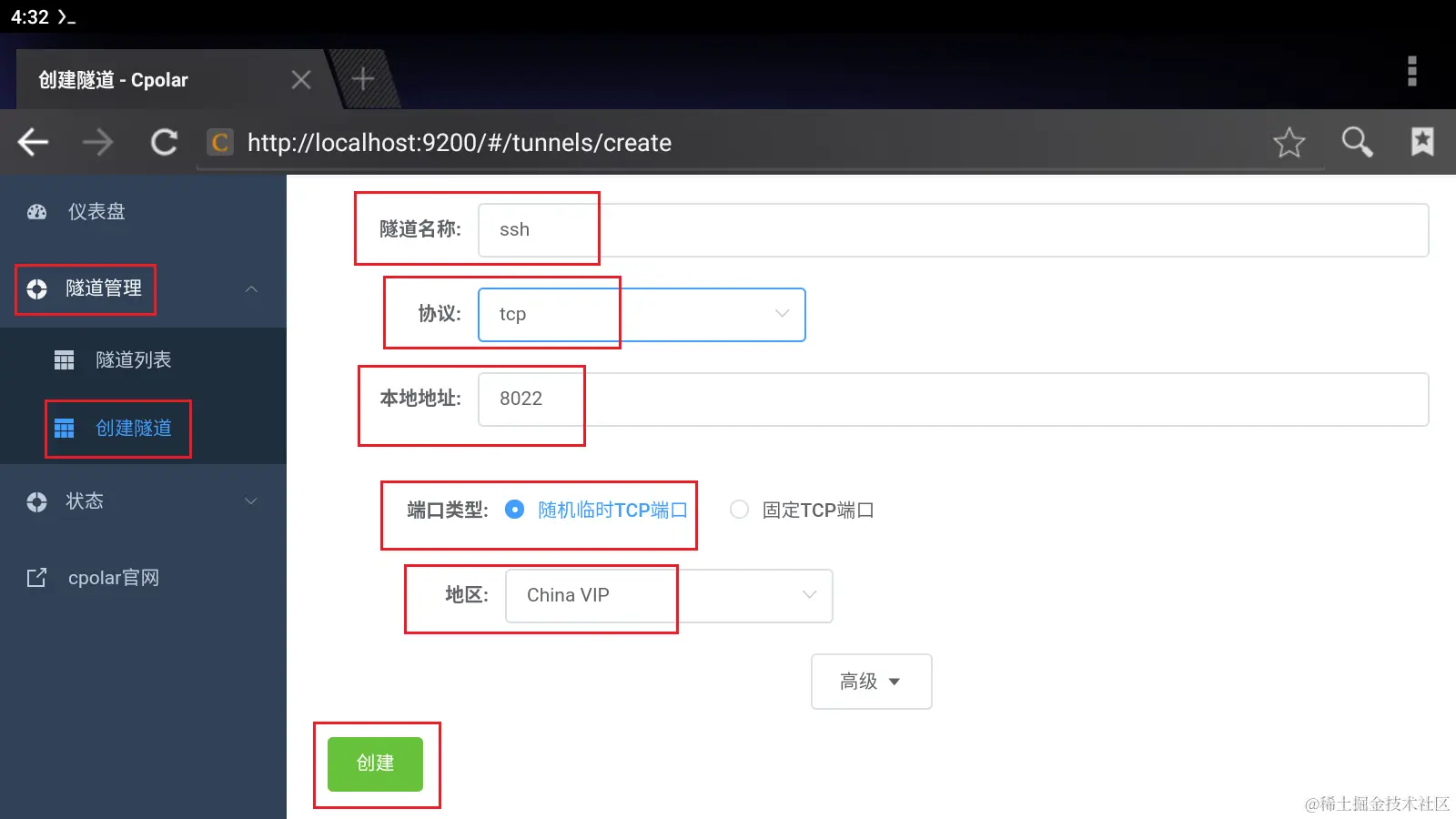Click the 地区: field label

coord(467,595)
